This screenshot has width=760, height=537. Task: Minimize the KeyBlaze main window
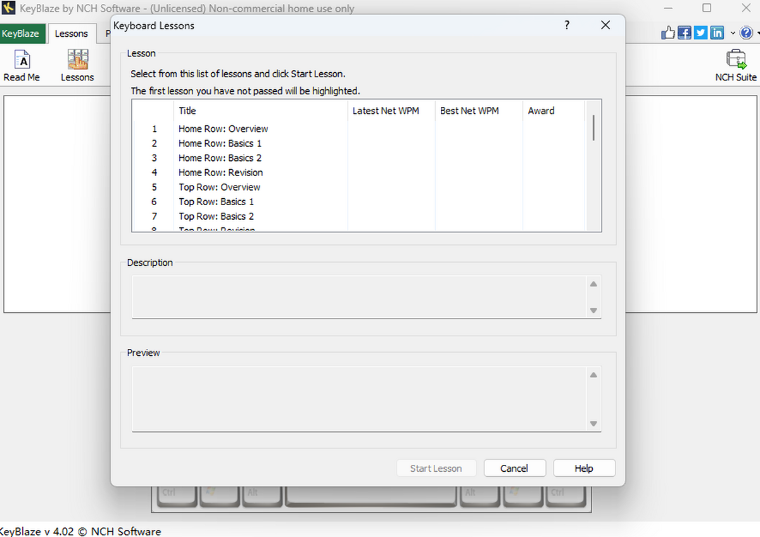click(668, 8)
